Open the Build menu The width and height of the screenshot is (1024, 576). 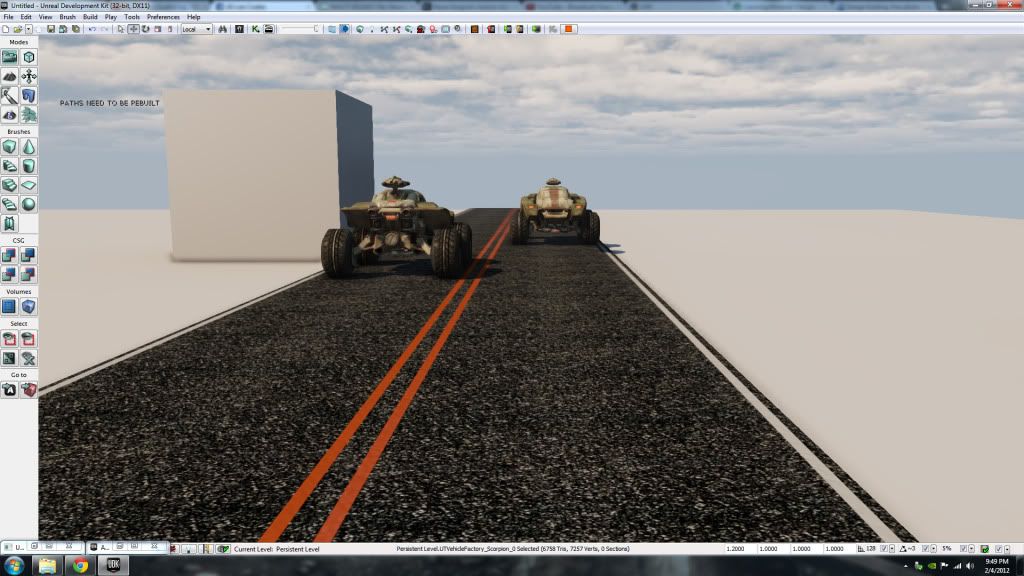pyautogui.click(x=90, y=17)
